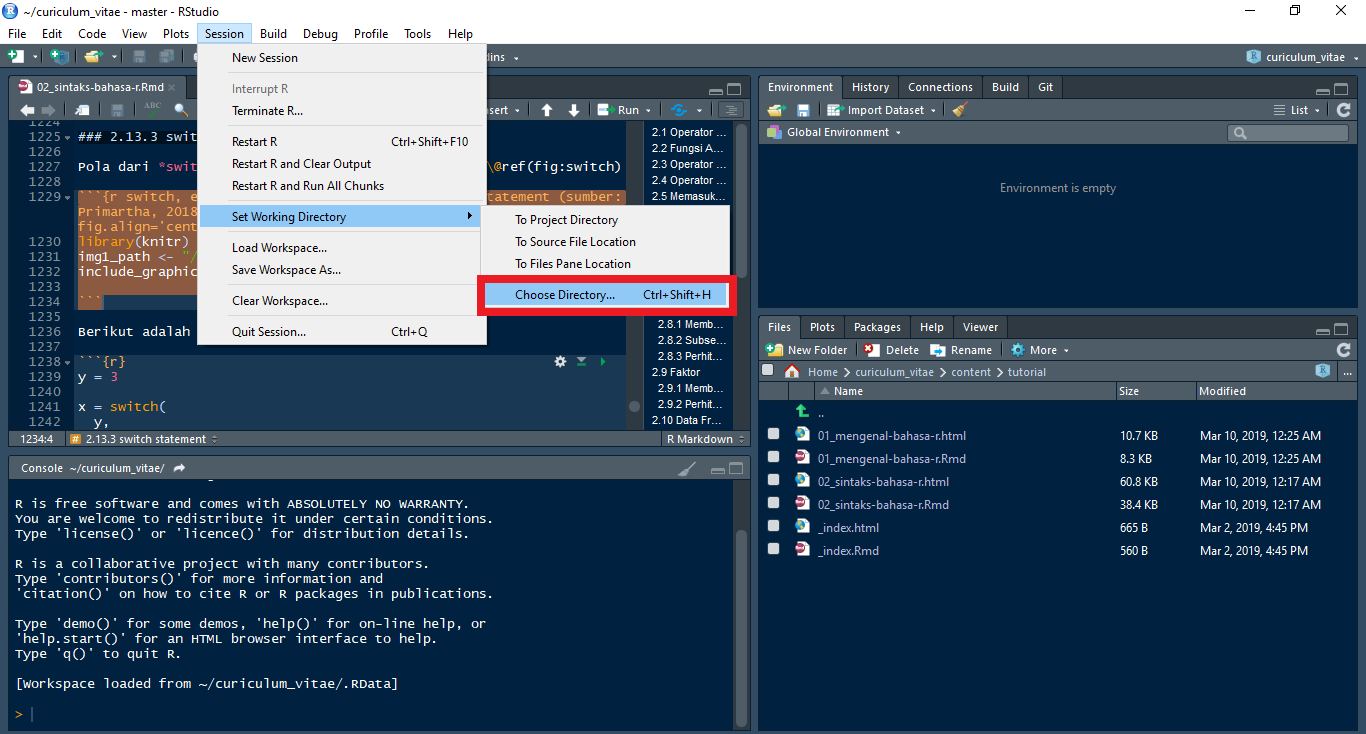Click the New Folder icon in Files pane
Image resolution: width=1366 pixels, height=734 pixels.
pos(775,350)
